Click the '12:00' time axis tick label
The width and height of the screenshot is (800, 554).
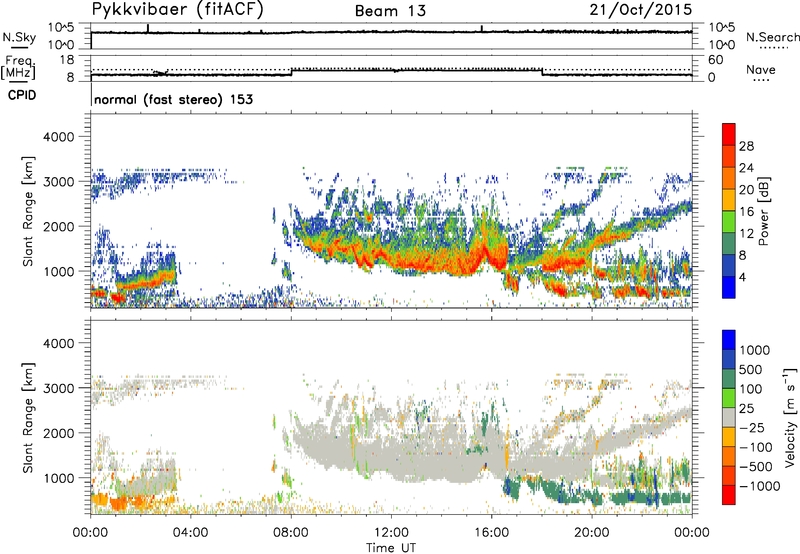[391, 533]
